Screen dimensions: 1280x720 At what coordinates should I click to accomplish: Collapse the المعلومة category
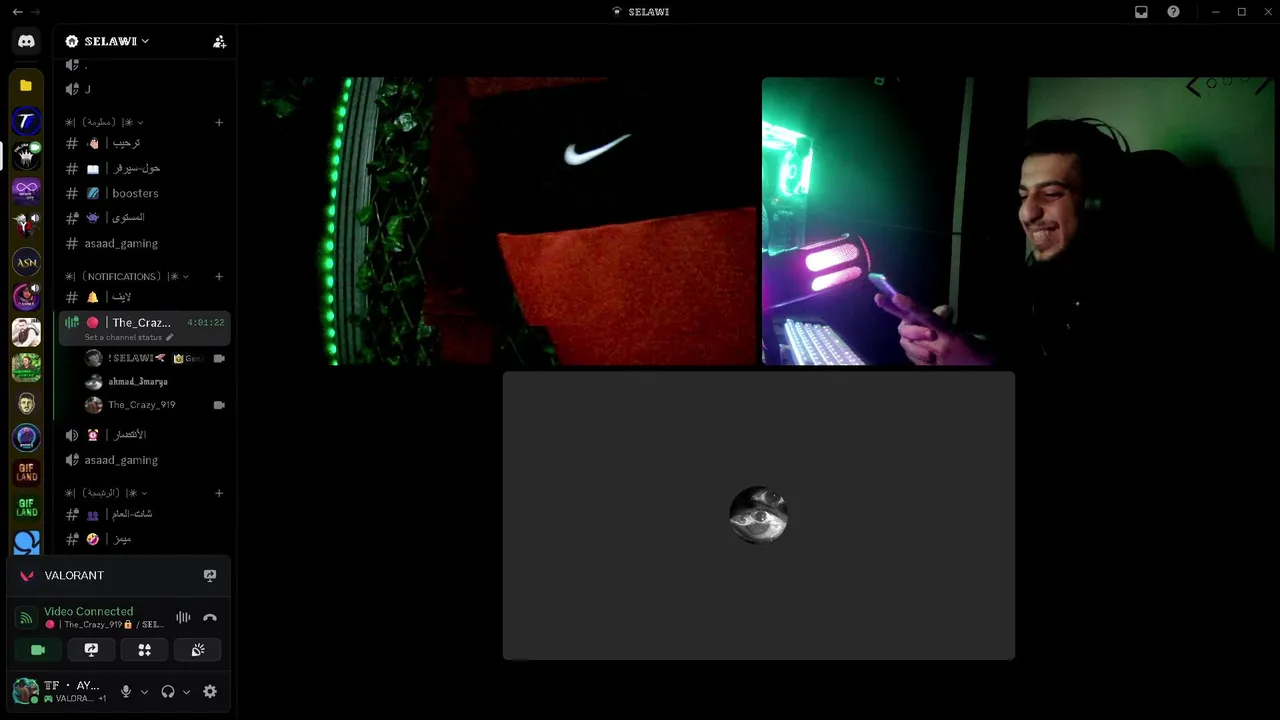(x=104, y=122)
